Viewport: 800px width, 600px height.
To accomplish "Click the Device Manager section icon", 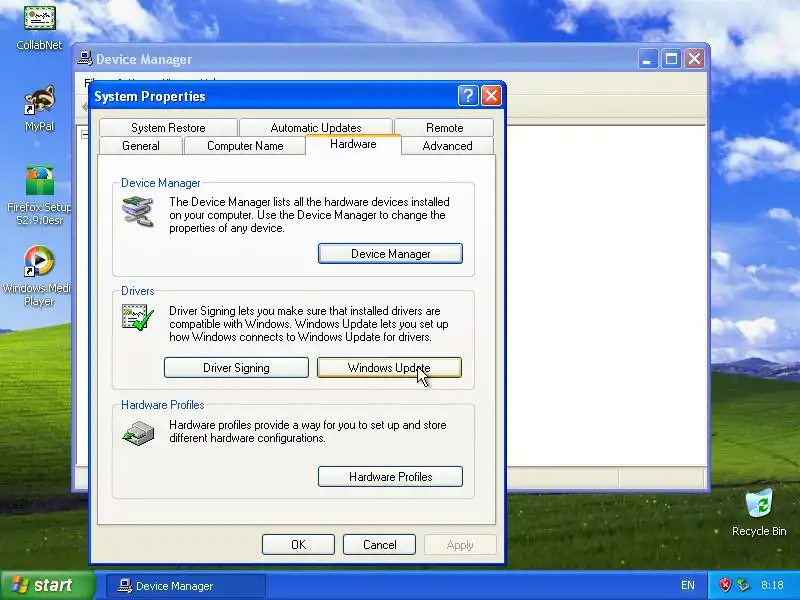I will tap(138, 212).
